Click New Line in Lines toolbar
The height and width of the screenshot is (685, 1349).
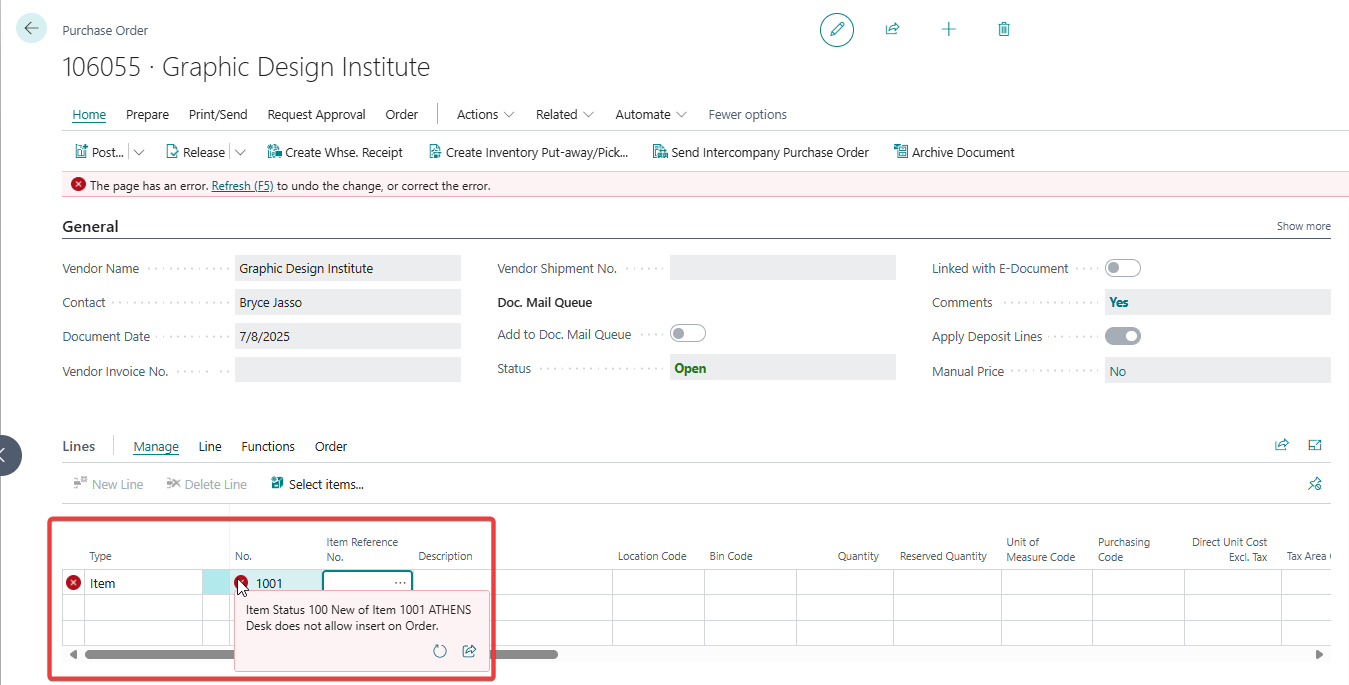pos(108,484)
